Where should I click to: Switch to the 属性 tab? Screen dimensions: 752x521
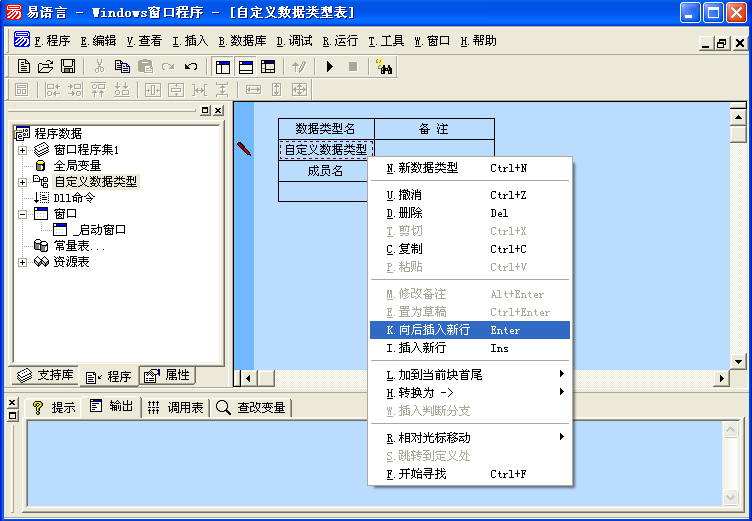[x=167, y=375]
